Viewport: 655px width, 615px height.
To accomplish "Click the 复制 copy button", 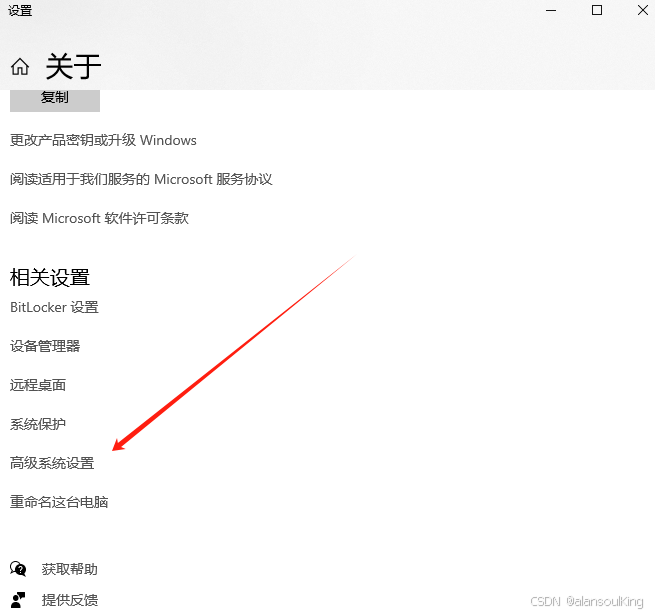I will pyautogui.click(x=55, y=100).
